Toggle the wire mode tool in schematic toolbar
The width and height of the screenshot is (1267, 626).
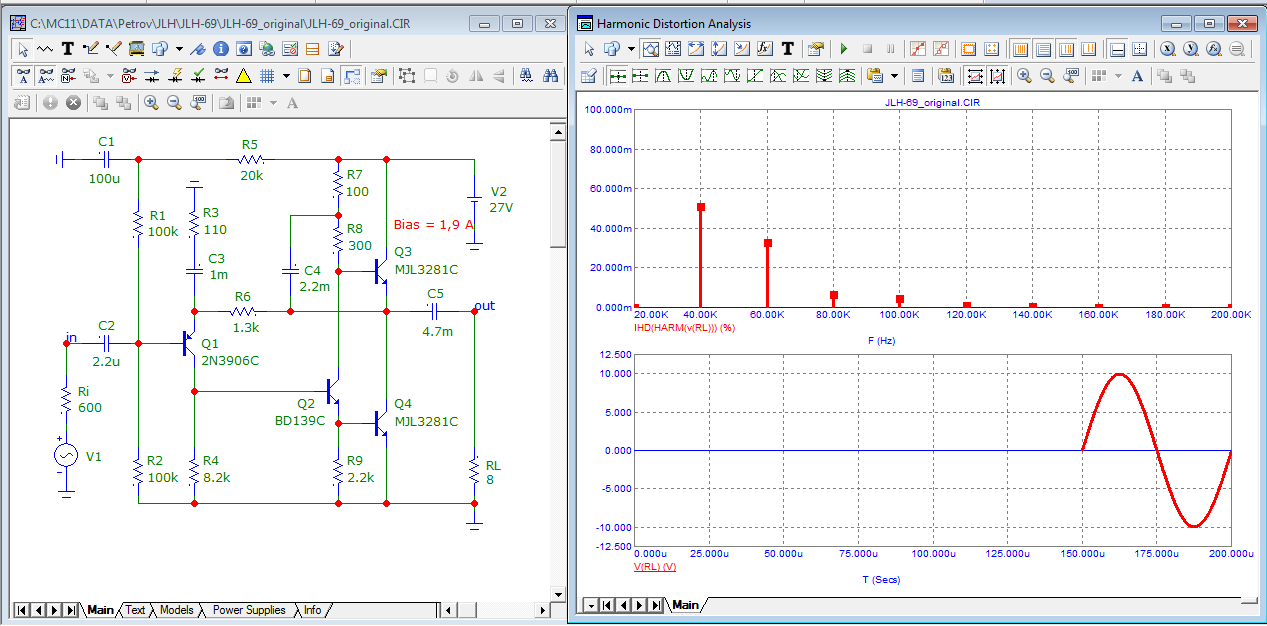tap(90, 48)
